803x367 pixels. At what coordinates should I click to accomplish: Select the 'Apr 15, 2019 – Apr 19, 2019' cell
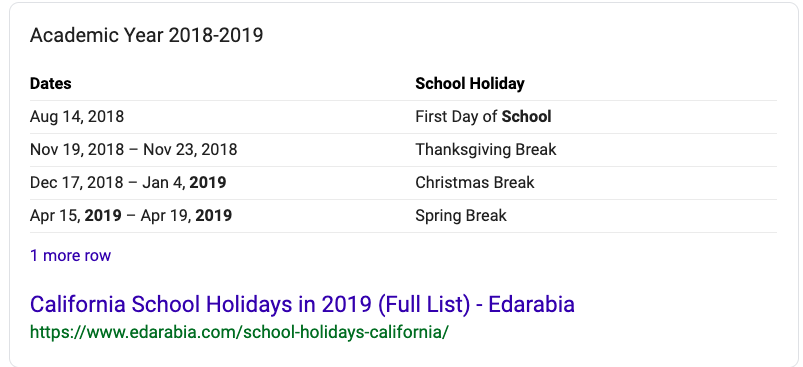[x=131, y=215]
